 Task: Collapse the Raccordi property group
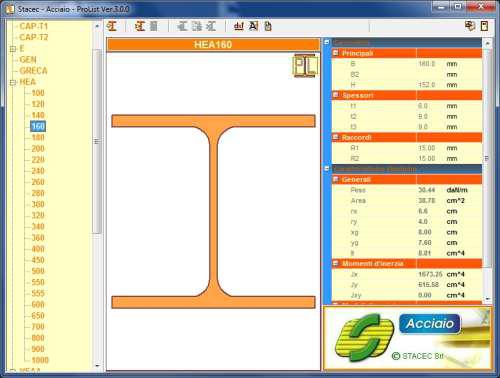(336, 137)
